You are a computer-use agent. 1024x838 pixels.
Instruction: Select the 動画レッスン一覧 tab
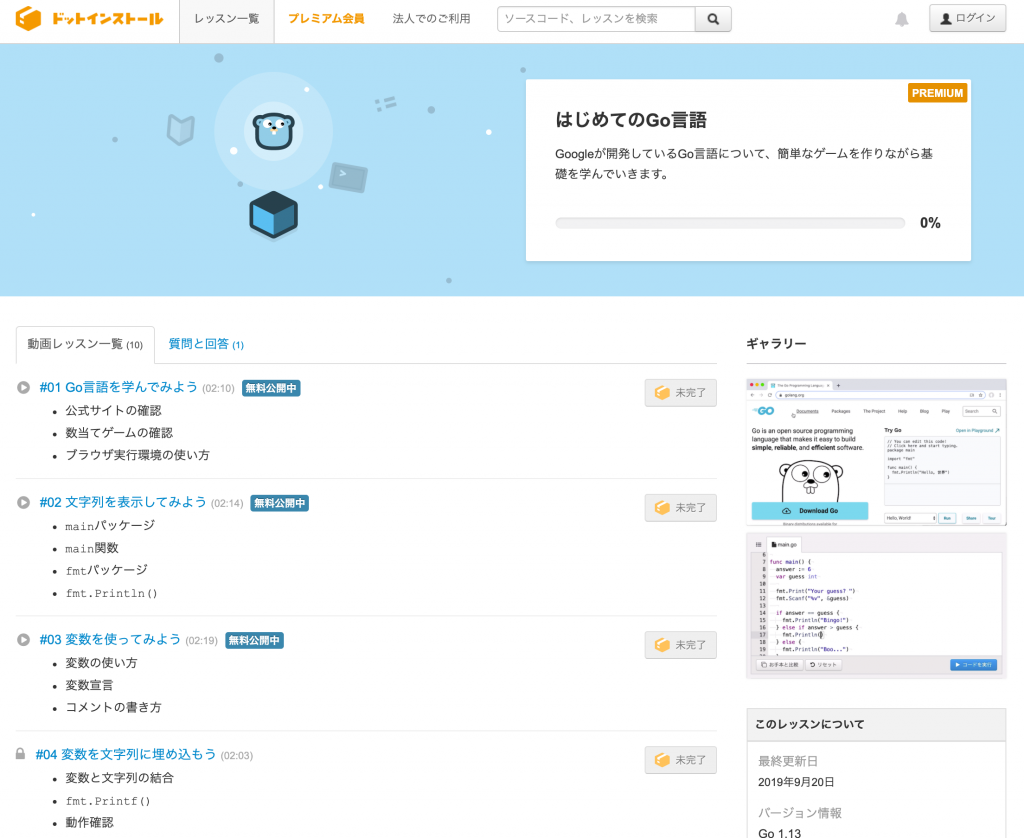(x=85, y=344)
